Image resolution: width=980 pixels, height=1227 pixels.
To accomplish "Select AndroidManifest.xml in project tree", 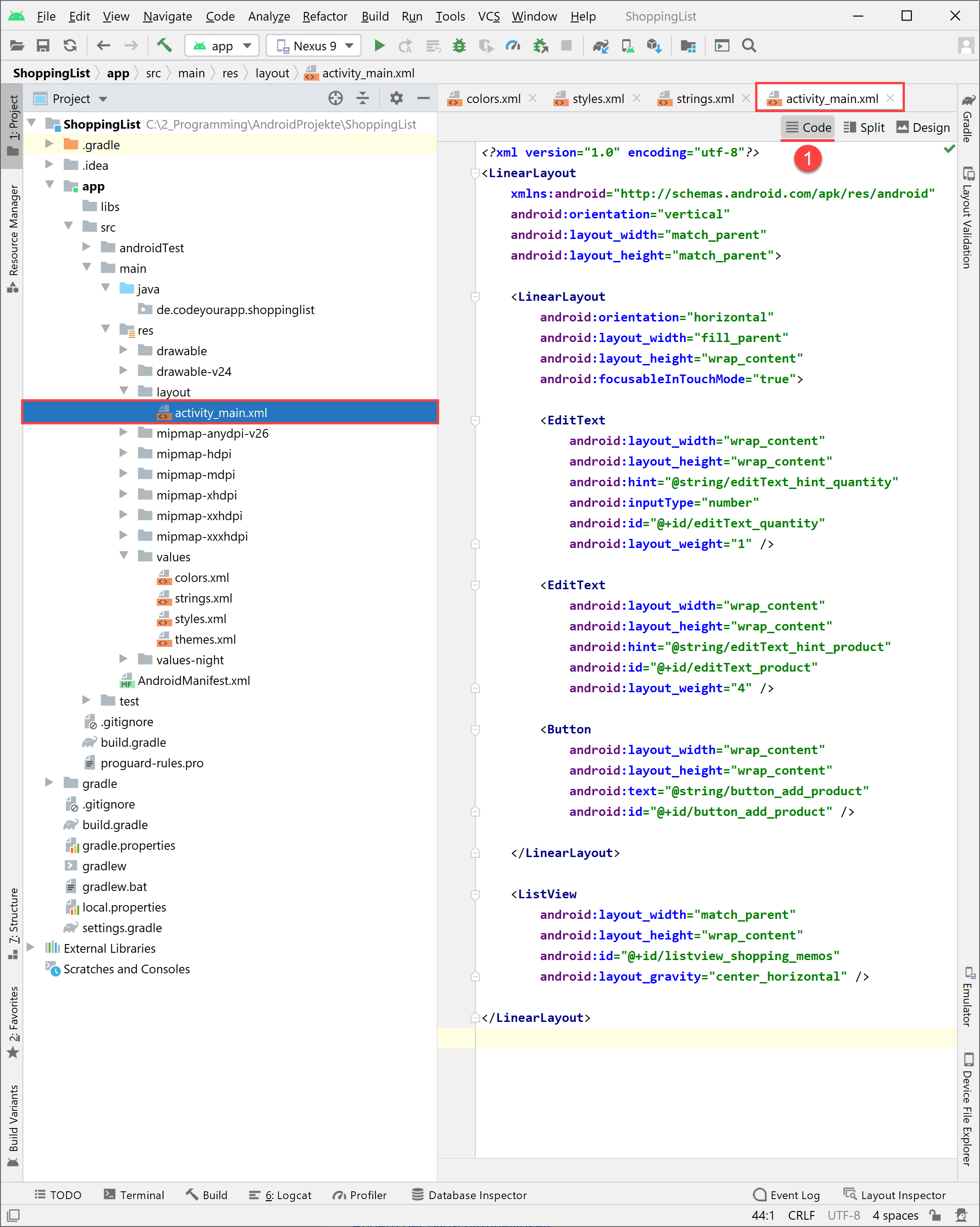I will click(194, 680).
